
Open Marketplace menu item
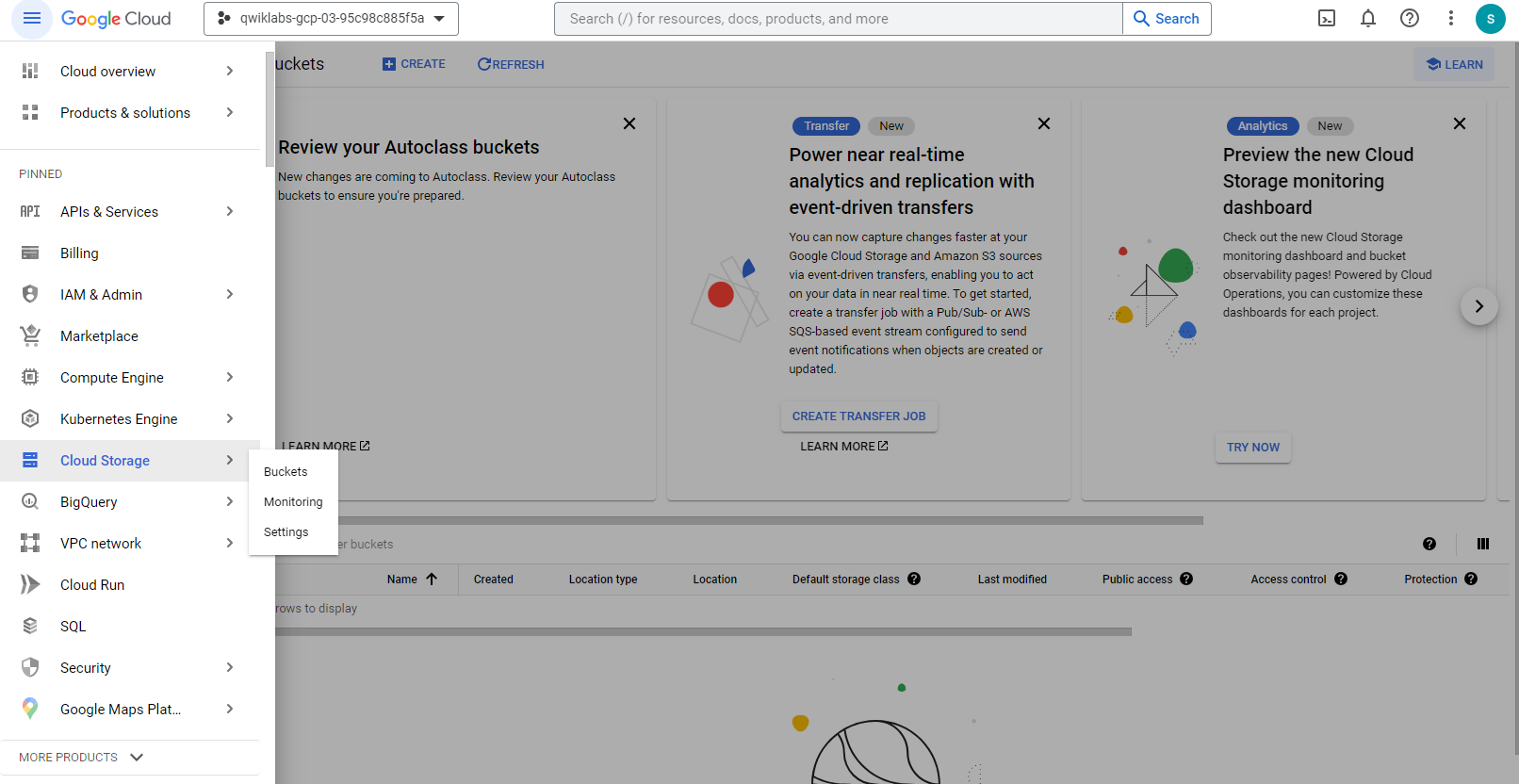tap(130, 335)
